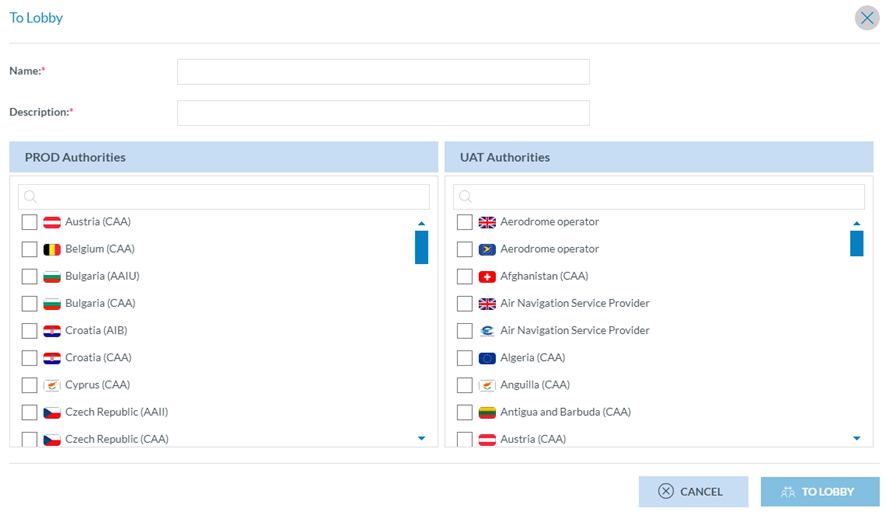Click the Antigua and Barbuda flag icon
This screenshot has width=886, height=515.
coord(487,412)
